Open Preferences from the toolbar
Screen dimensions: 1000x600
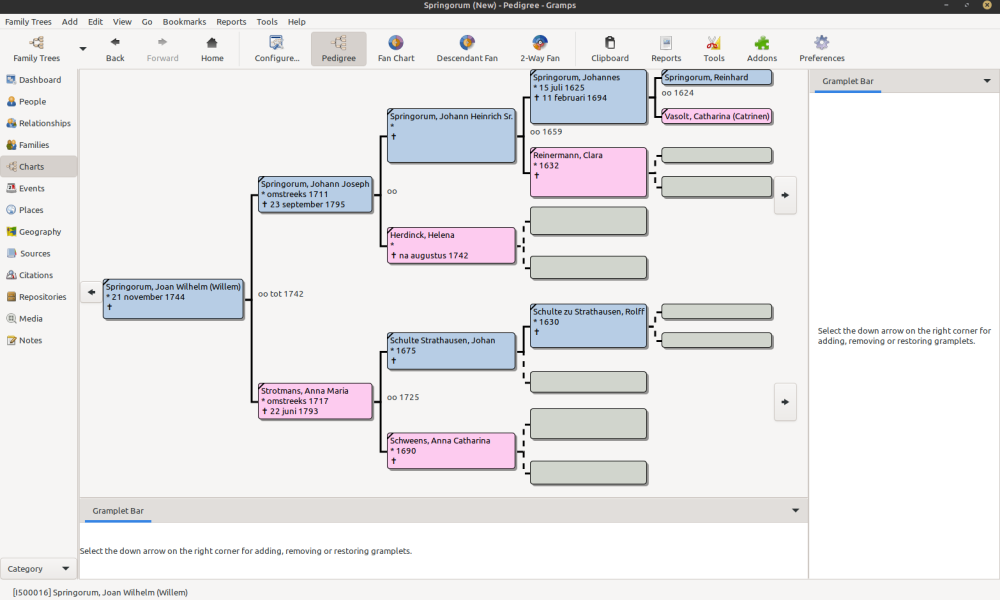[821, 48]
